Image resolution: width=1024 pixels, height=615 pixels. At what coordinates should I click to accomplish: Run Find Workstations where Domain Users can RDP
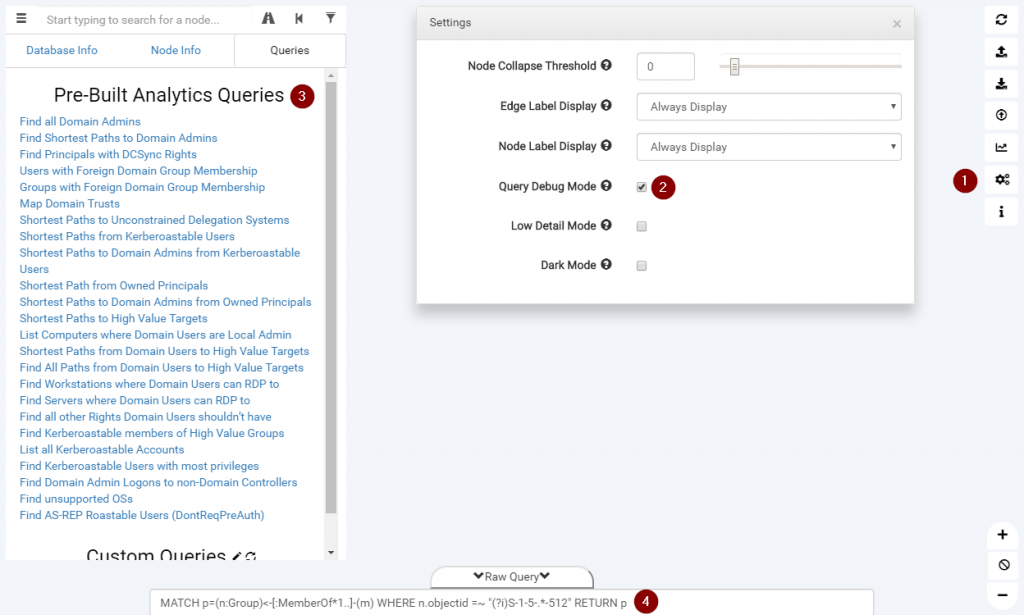150,384
